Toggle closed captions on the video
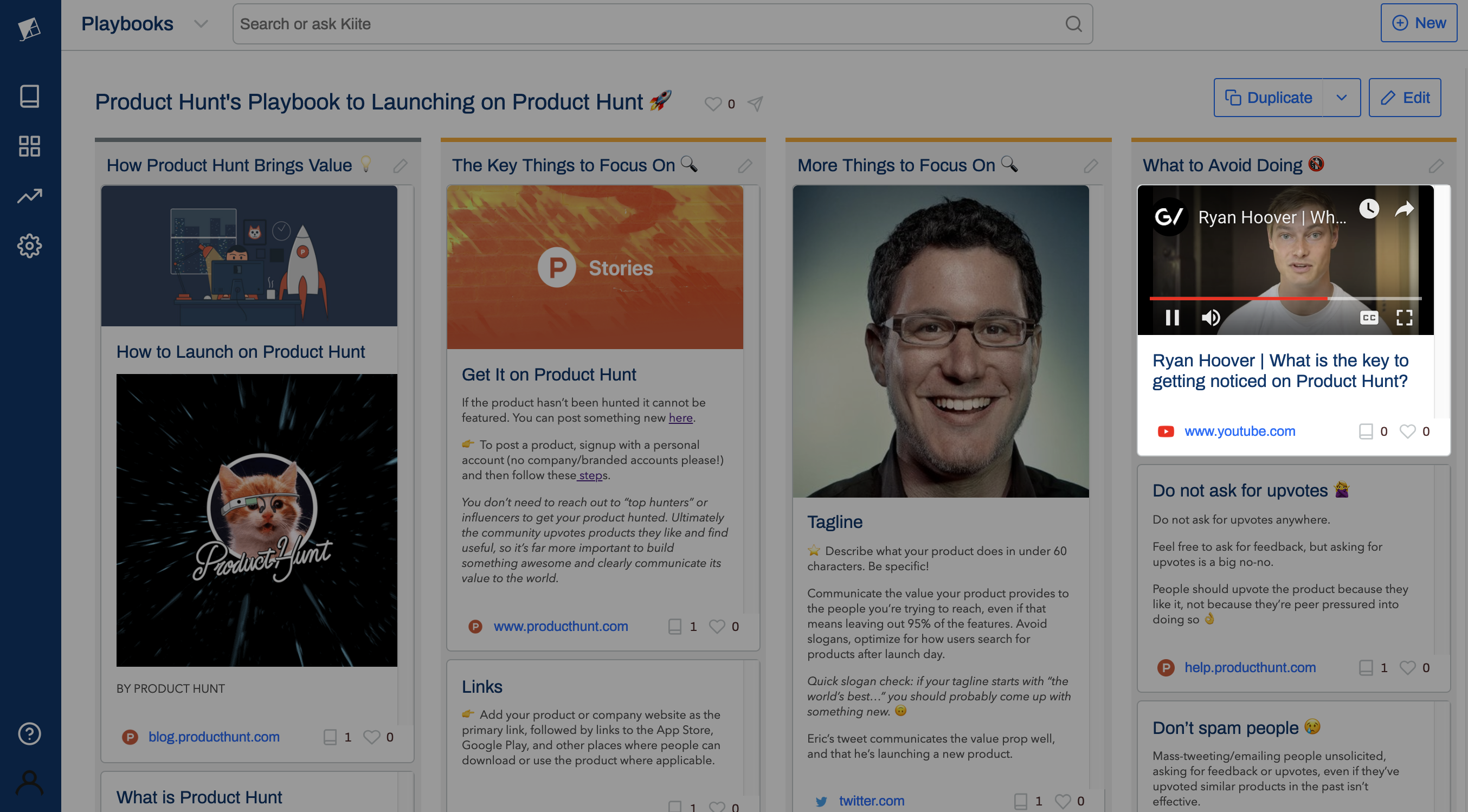 pyautogui.click(x=1369, y=318)
